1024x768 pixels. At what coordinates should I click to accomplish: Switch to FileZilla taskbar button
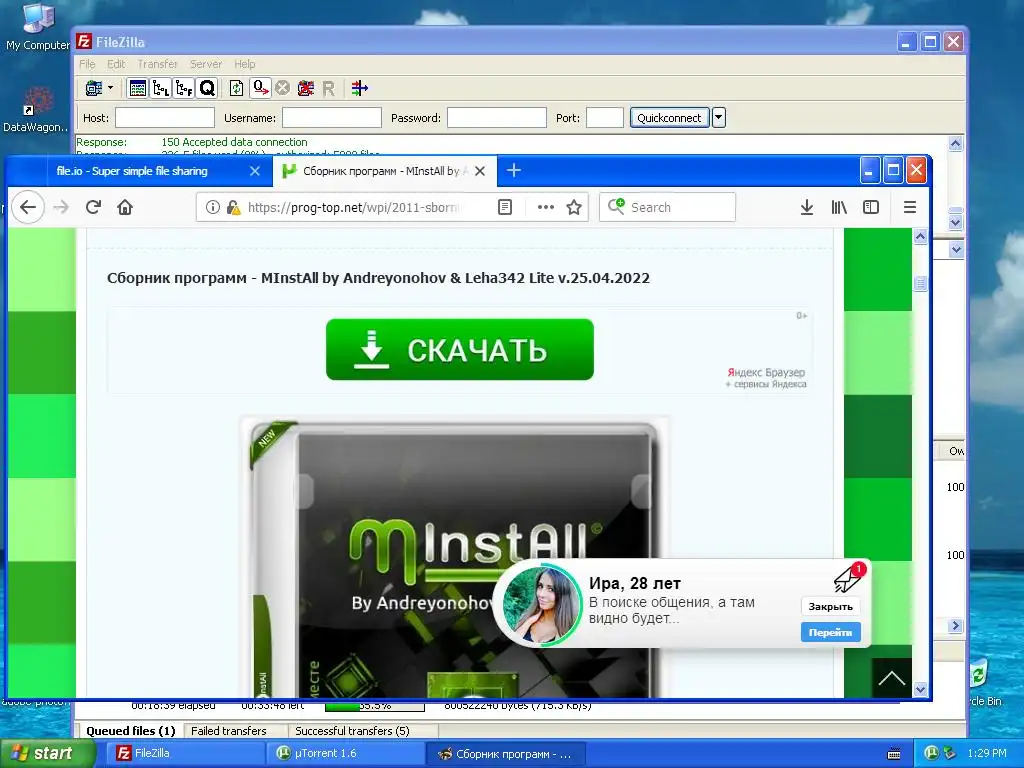pyautogui.click(x=183, y=754)
